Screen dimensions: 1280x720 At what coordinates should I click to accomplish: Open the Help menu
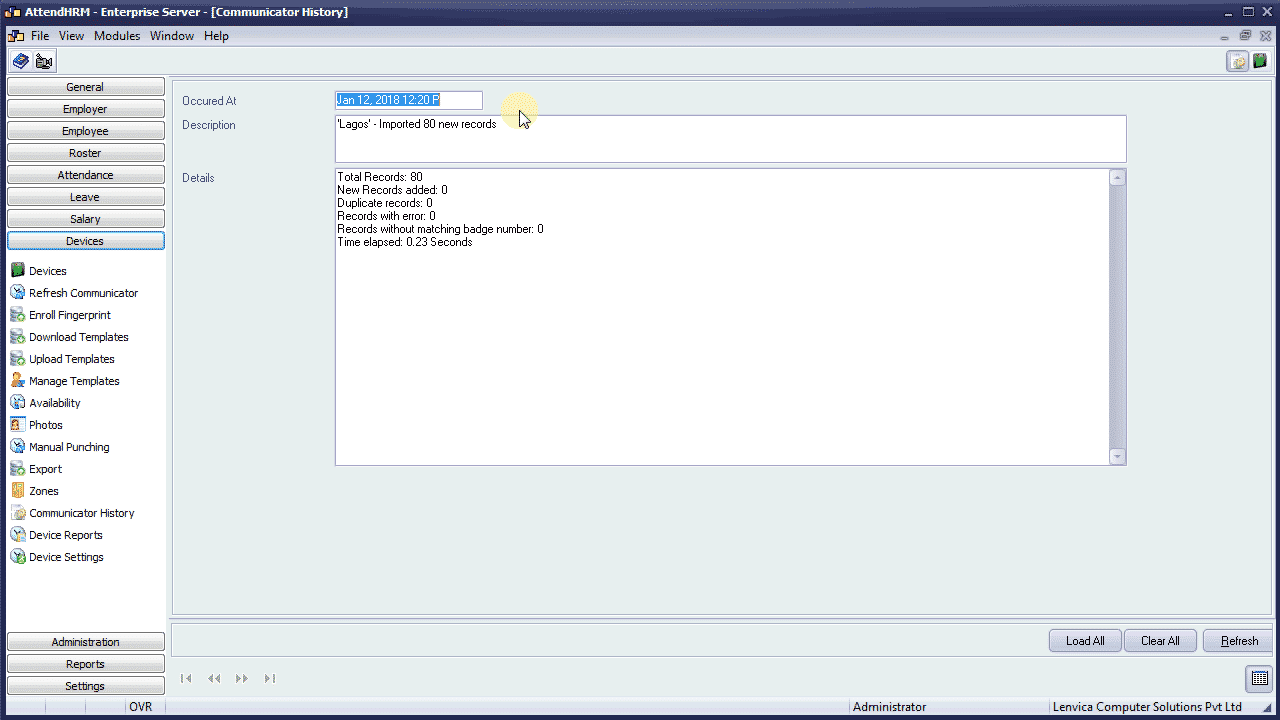(x=216, y=36)
